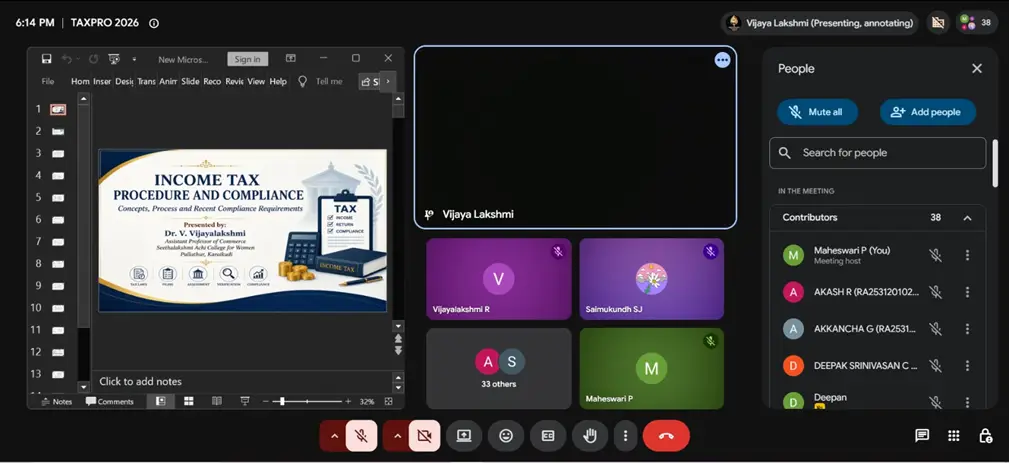Switch to the Home ribbon tab
Screen dimensions: 1009x463
click(80, 82)
